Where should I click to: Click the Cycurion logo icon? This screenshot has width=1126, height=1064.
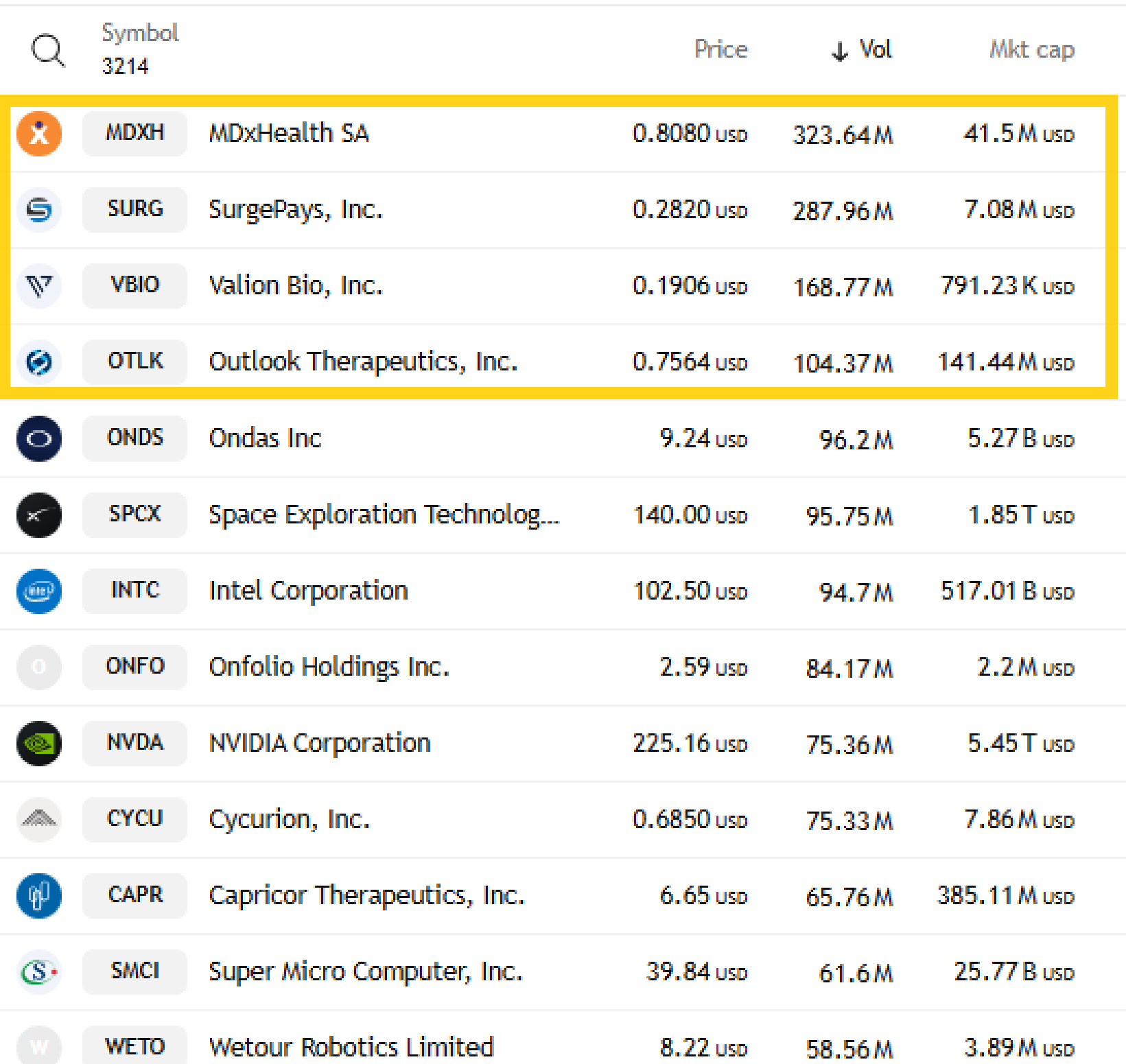[39, 819]
